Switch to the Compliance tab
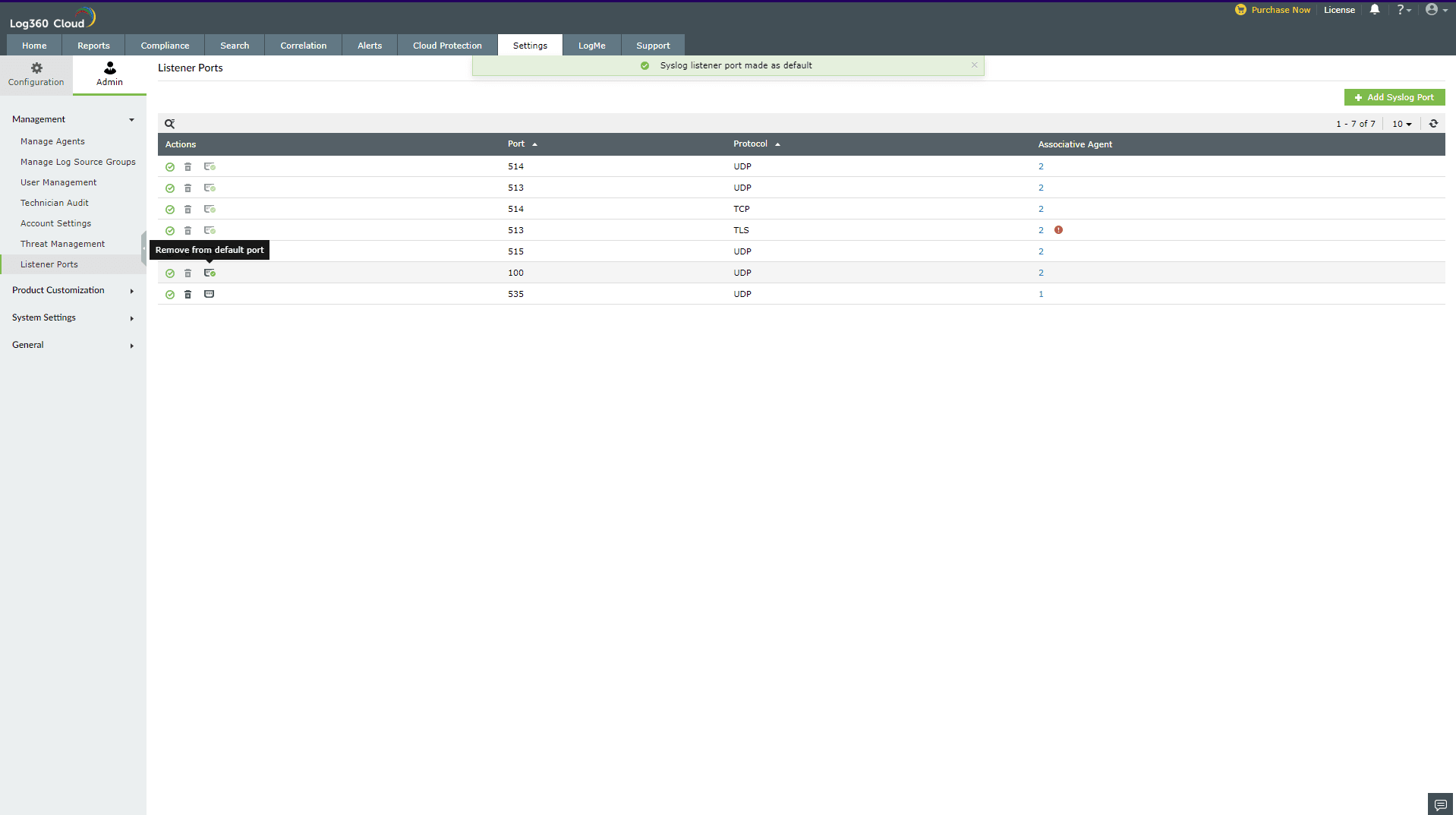Image resolution: width=1456 pixels, height=815 pixels. point(165,46)
